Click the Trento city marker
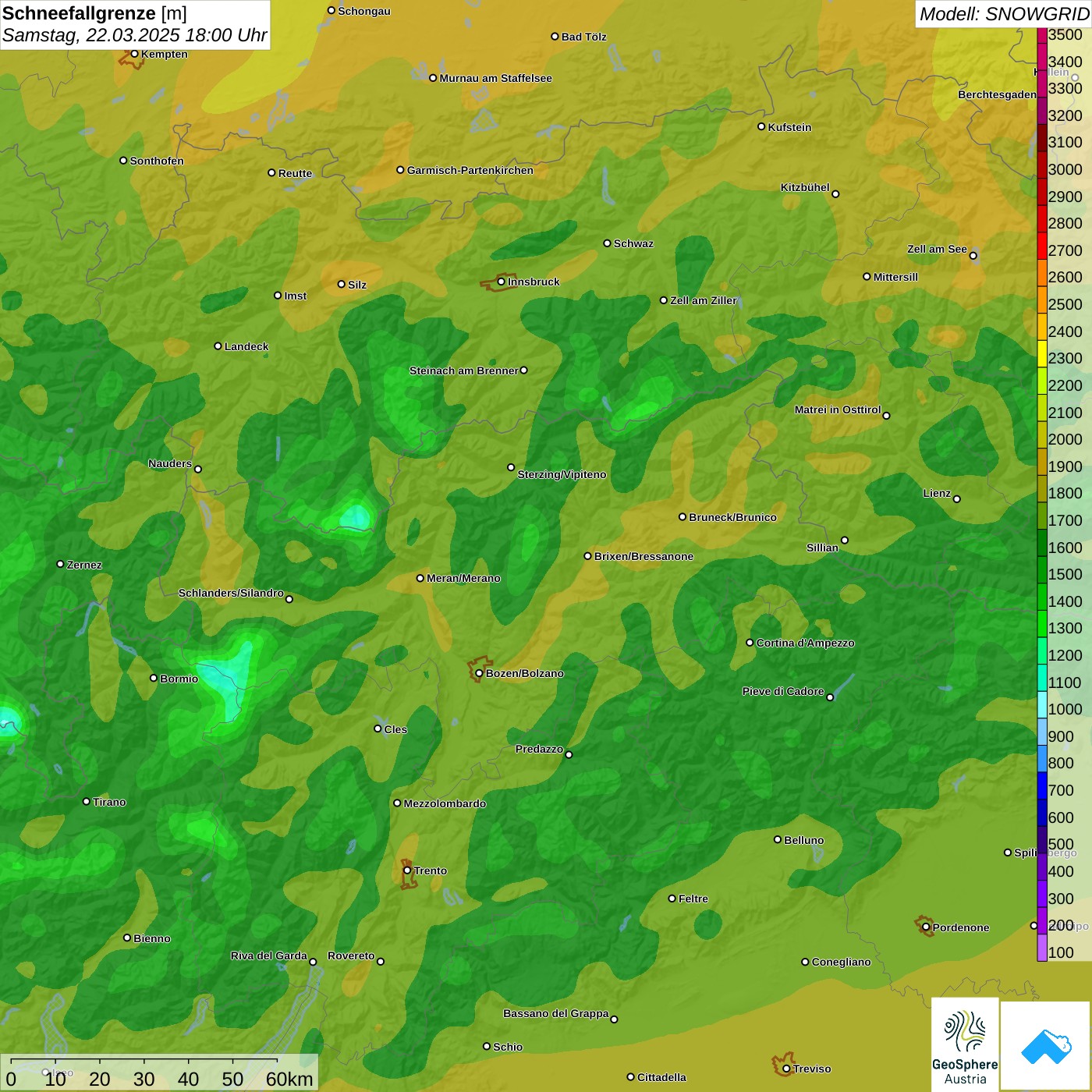 pos(407,870)
